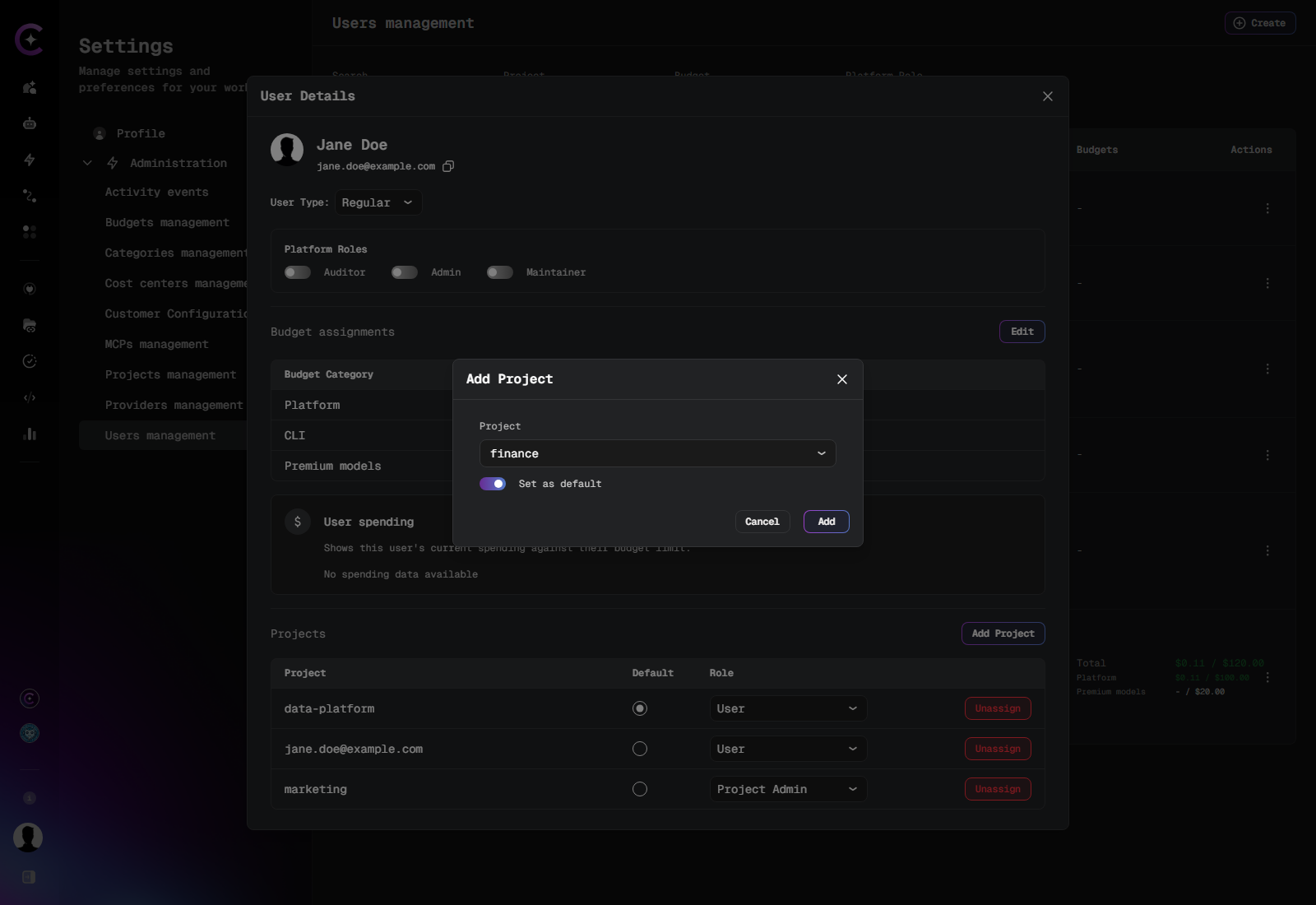Image resolution: width=1316 pixels, height=905 pixels.
Task: Open the Project dropdown showing finance
Action: click(x=658, y=453)
